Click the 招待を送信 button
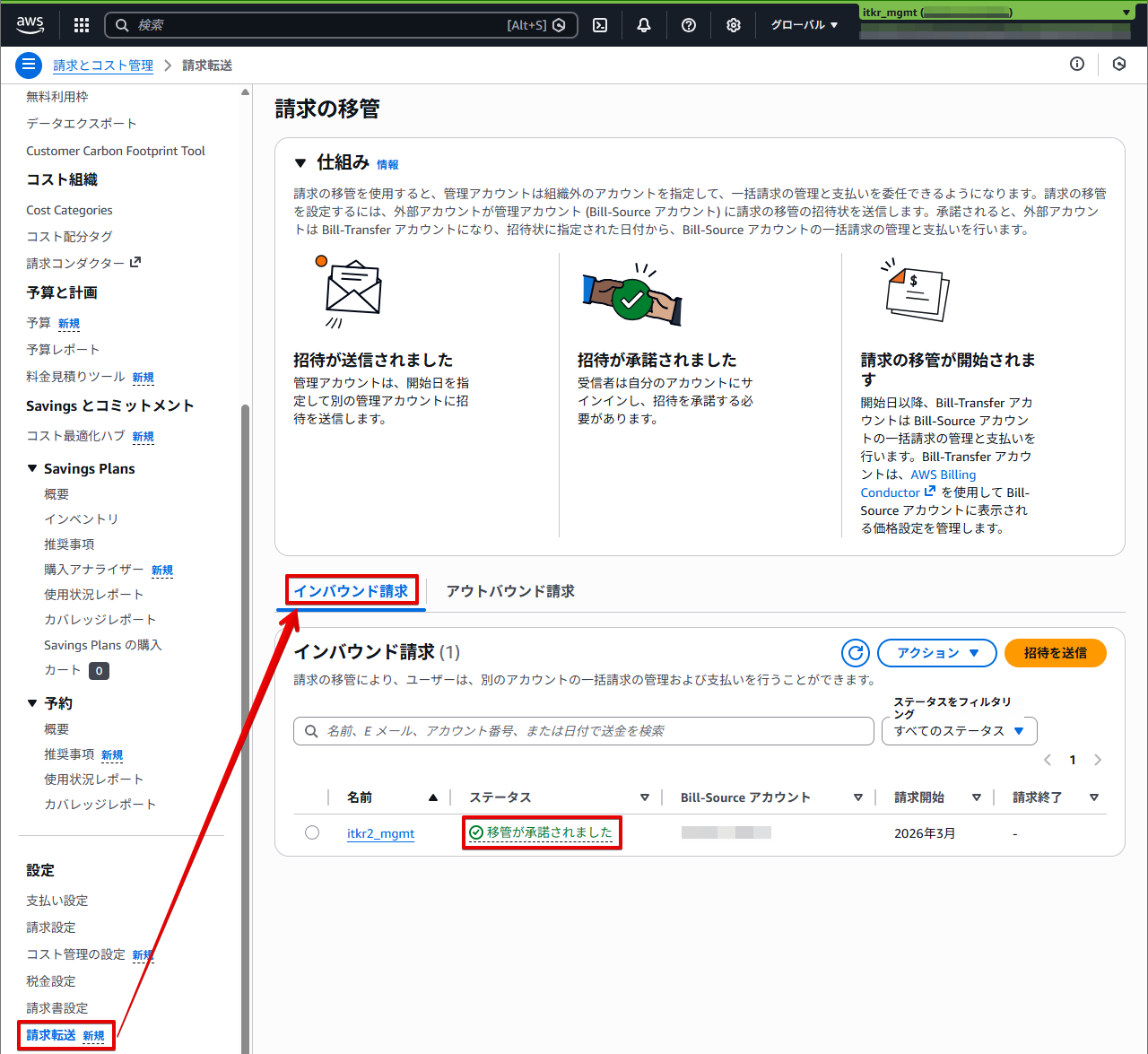The width and height of the screenshot is (1148, 1054). (1056, 653)
